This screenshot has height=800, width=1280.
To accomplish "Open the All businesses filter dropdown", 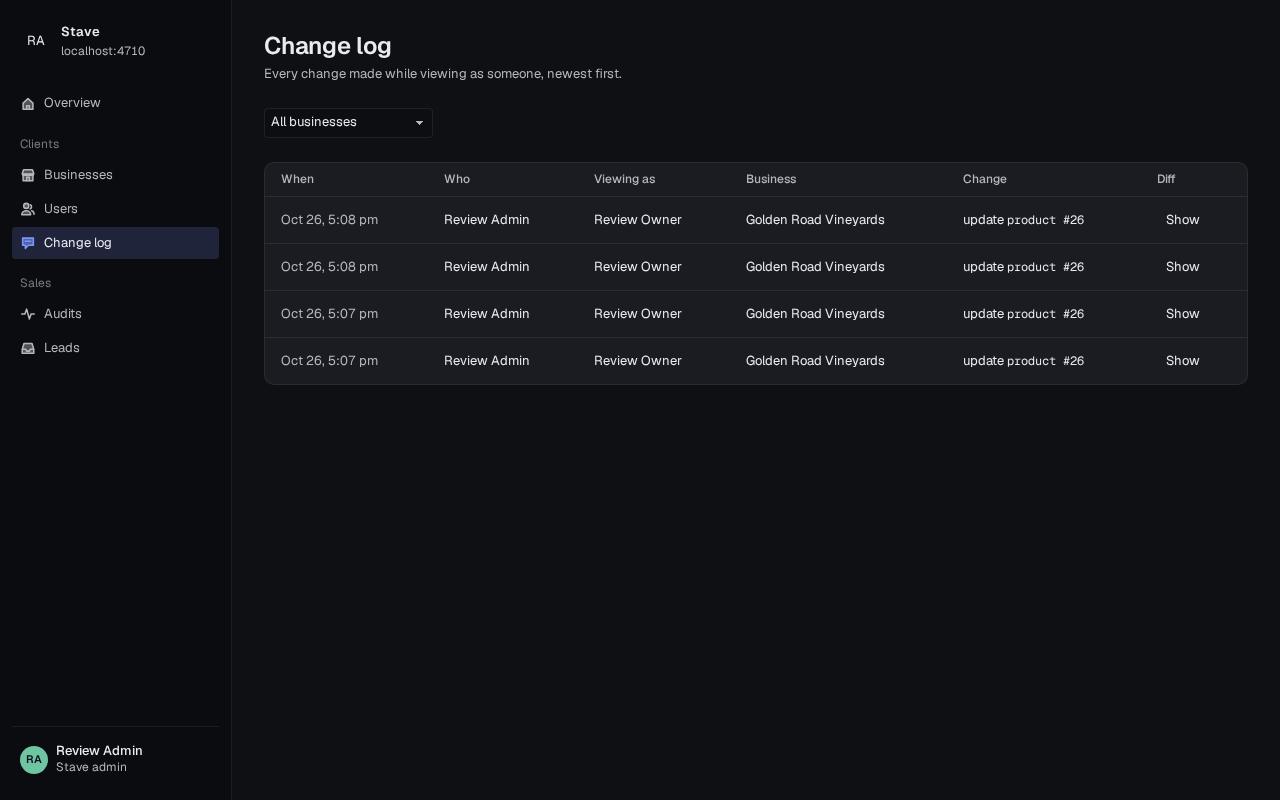I will 348,123.
